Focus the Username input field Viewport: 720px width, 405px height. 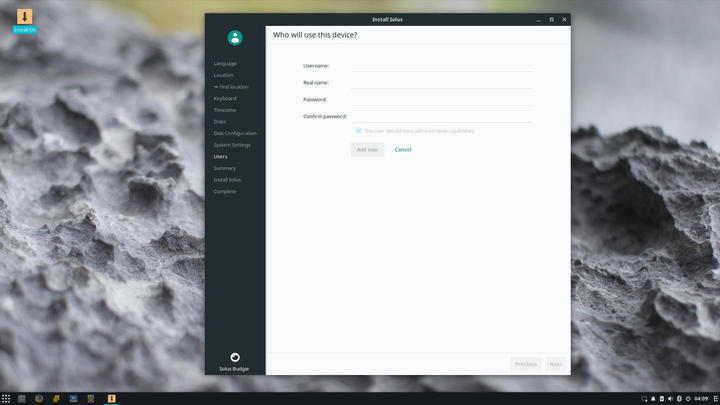tap(442, 66)
